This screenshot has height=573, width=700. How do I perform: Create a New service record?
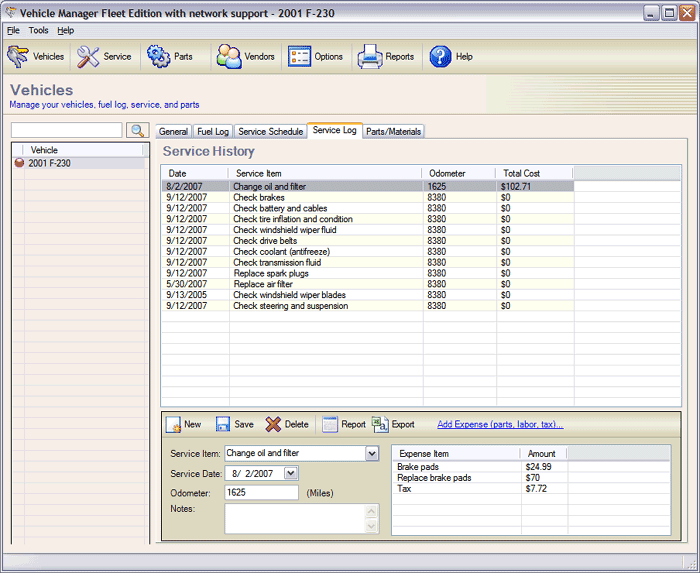pos(183,424)
